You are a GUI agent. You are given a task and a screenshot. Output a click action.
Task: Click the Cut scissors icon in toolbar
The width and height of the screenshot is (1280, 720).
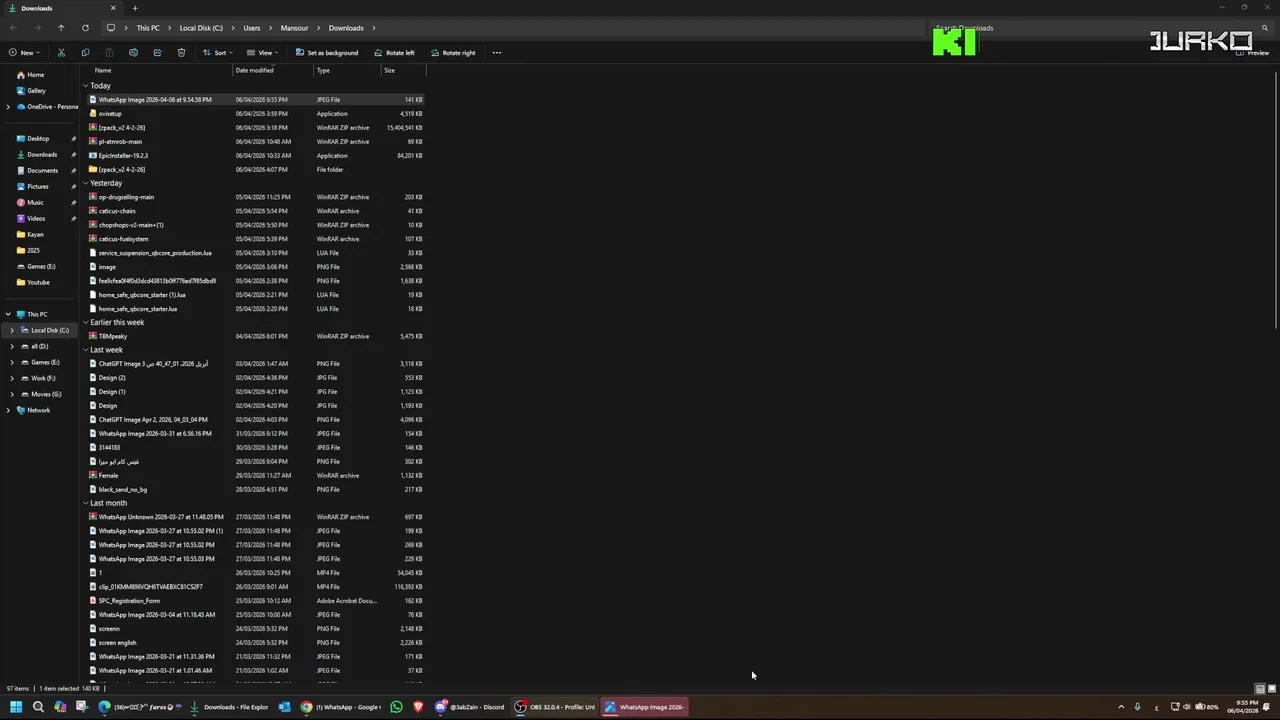tap(61, 53)
